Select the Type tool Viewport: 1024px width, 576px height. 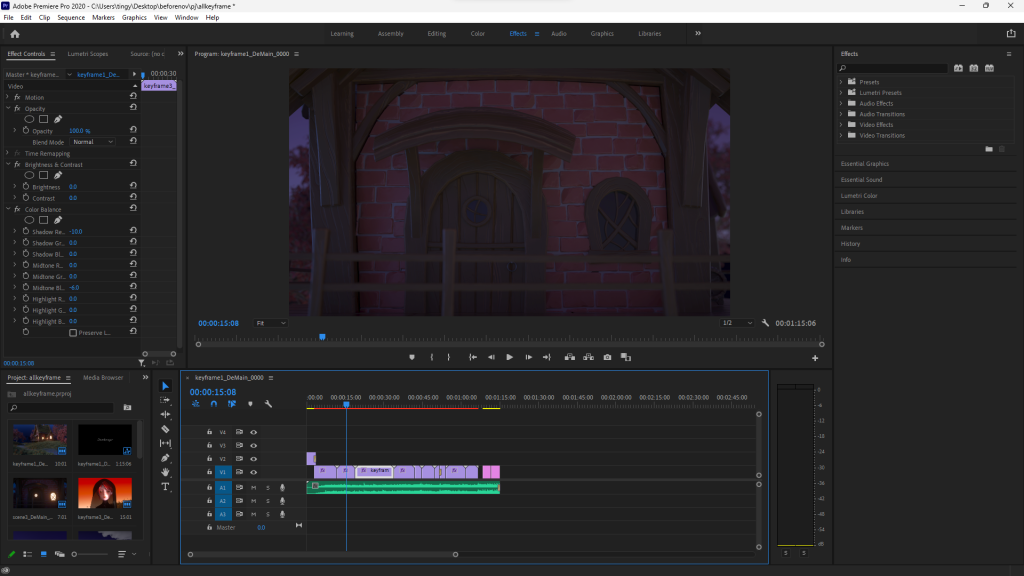coord(165,487)
